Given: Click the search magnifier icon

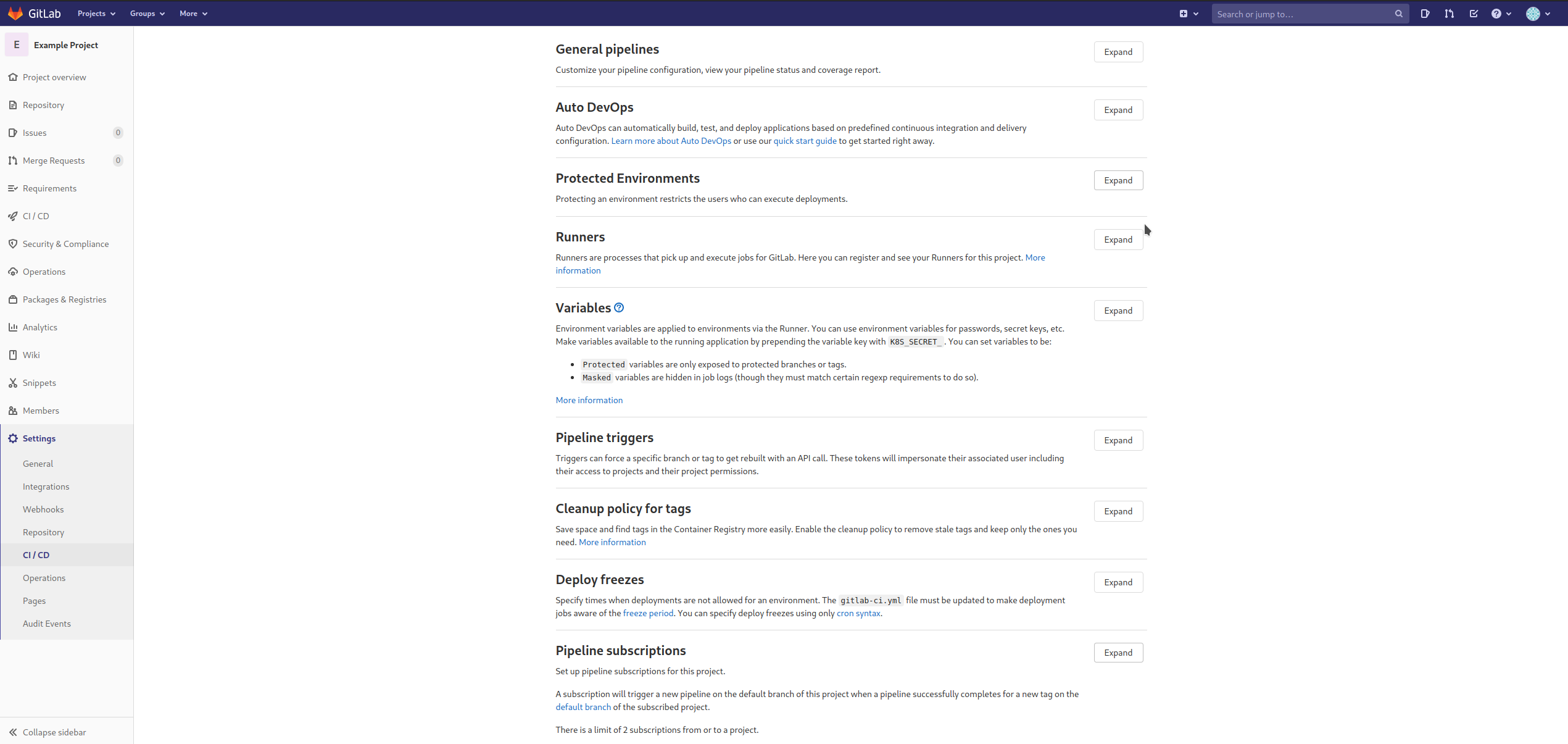Looking at the screenshot, I should [x=1398, y=14].
